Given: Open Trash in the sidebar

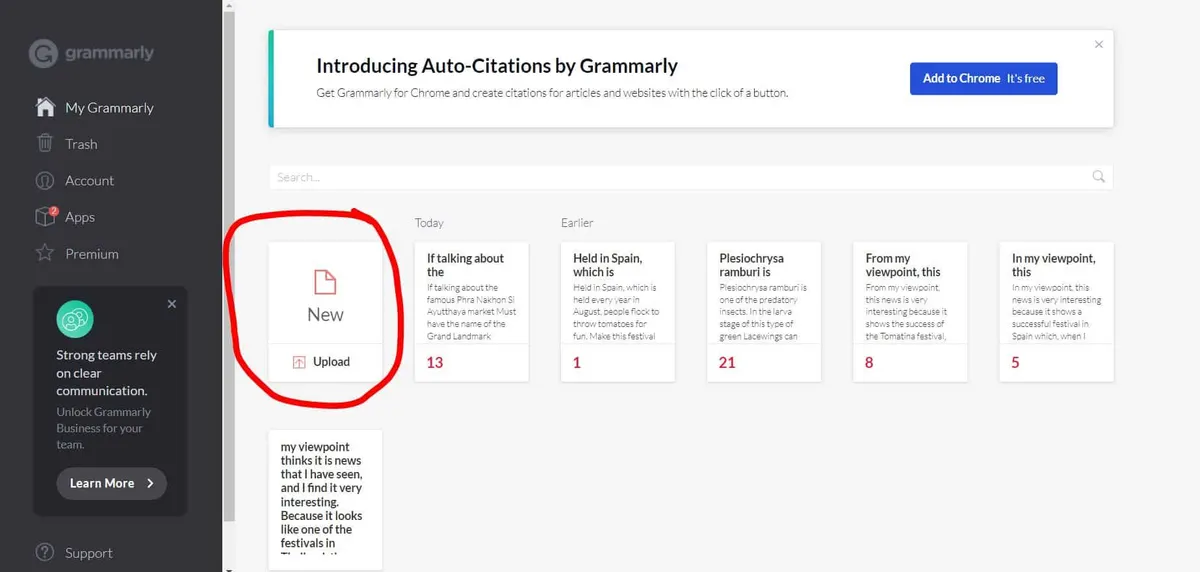Looking at the screenshot, I should coord(81,144).
